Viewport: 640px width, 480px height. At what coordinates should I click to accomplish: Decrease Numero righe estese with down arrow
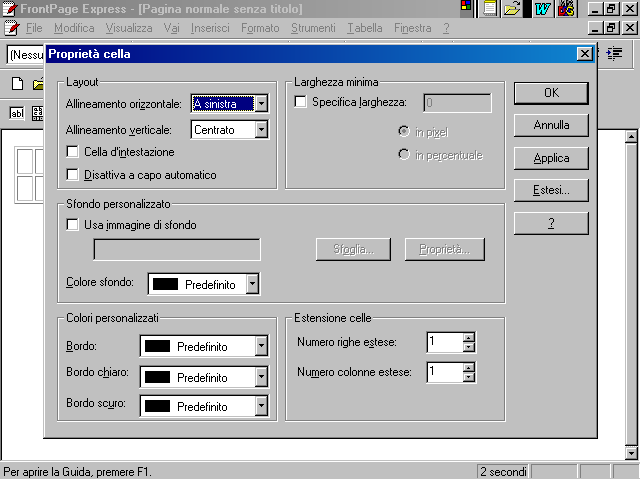tap(469, 347)
